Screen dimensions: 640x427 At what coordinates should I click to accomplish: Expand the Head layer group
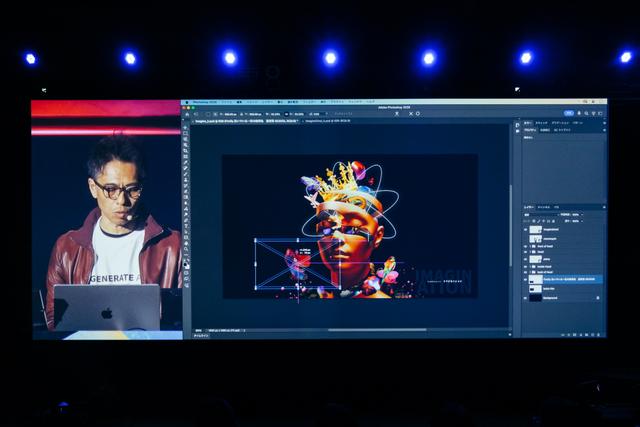531,252
